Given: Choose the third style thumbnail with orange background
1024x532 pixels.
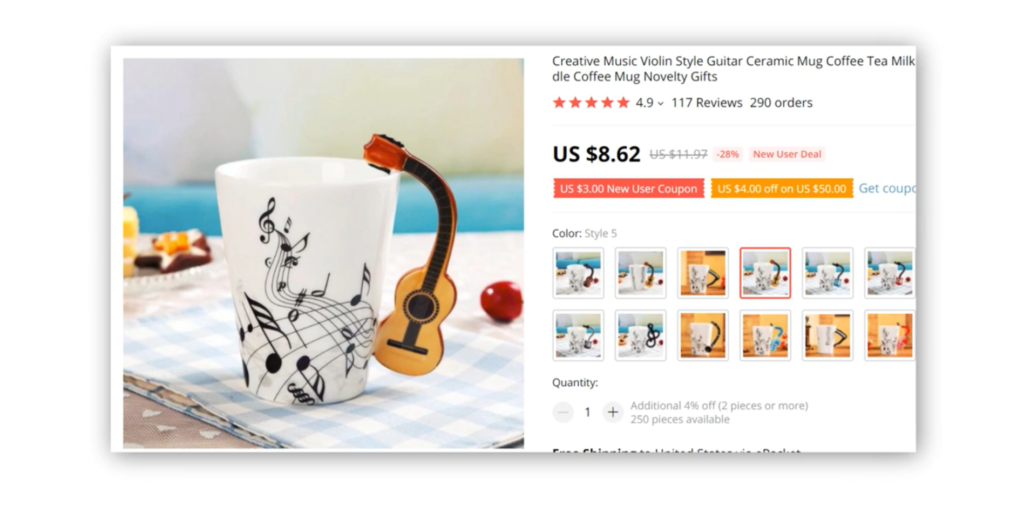Looking at the screenshot, I should coord(703,273).
